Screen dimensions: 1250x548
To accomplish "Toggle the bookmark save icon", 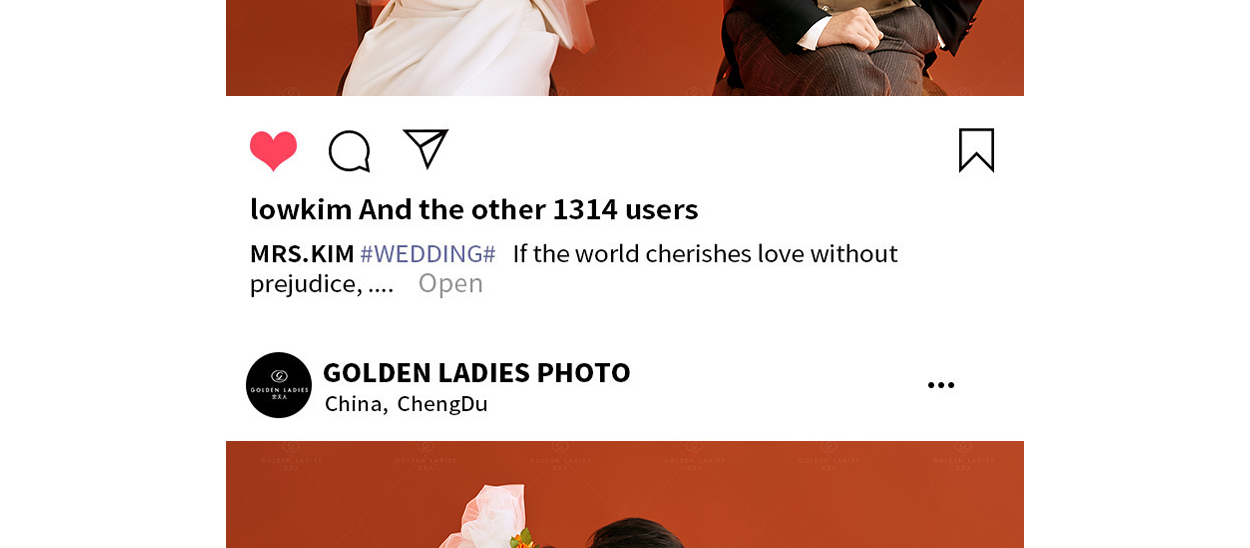I will 976,150.
